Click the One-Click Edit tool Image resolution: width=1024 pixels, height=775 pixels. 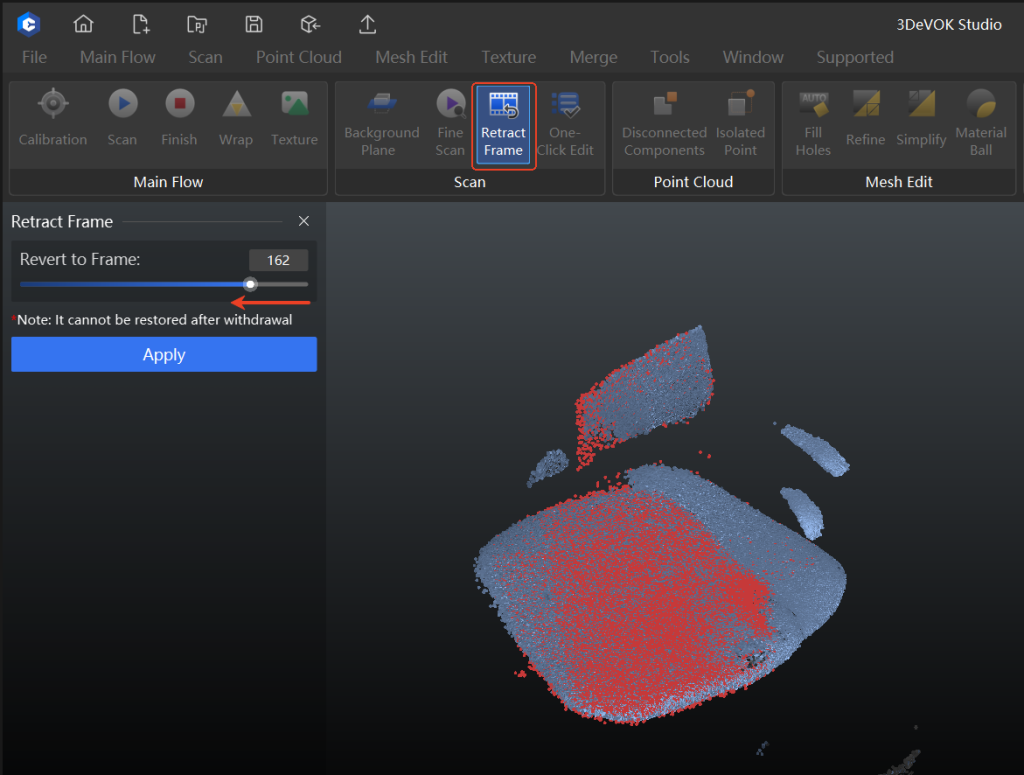point(566,118)
